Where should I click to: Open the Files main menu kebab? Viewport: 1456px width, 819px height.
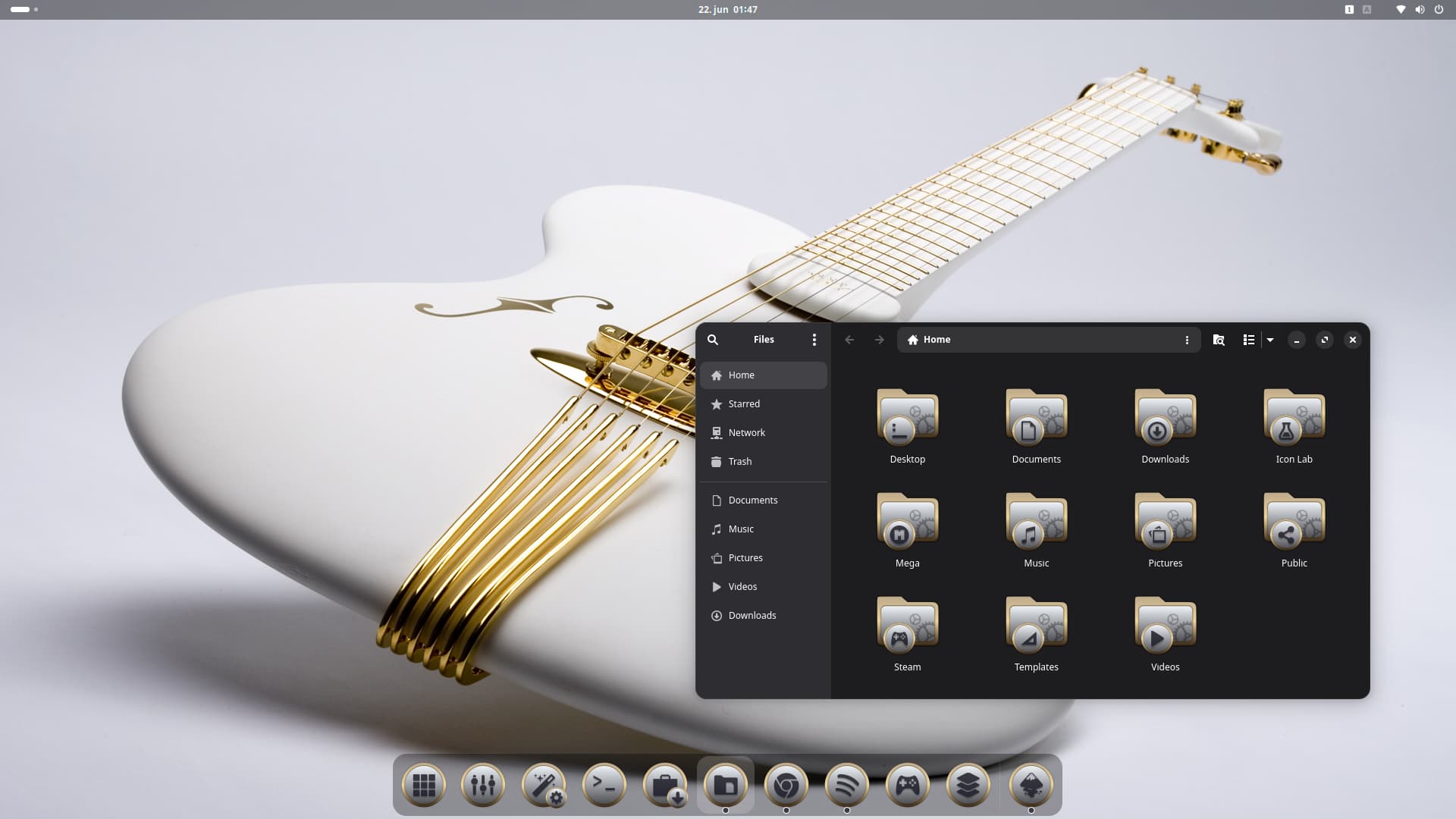click(x=814, y=340)
